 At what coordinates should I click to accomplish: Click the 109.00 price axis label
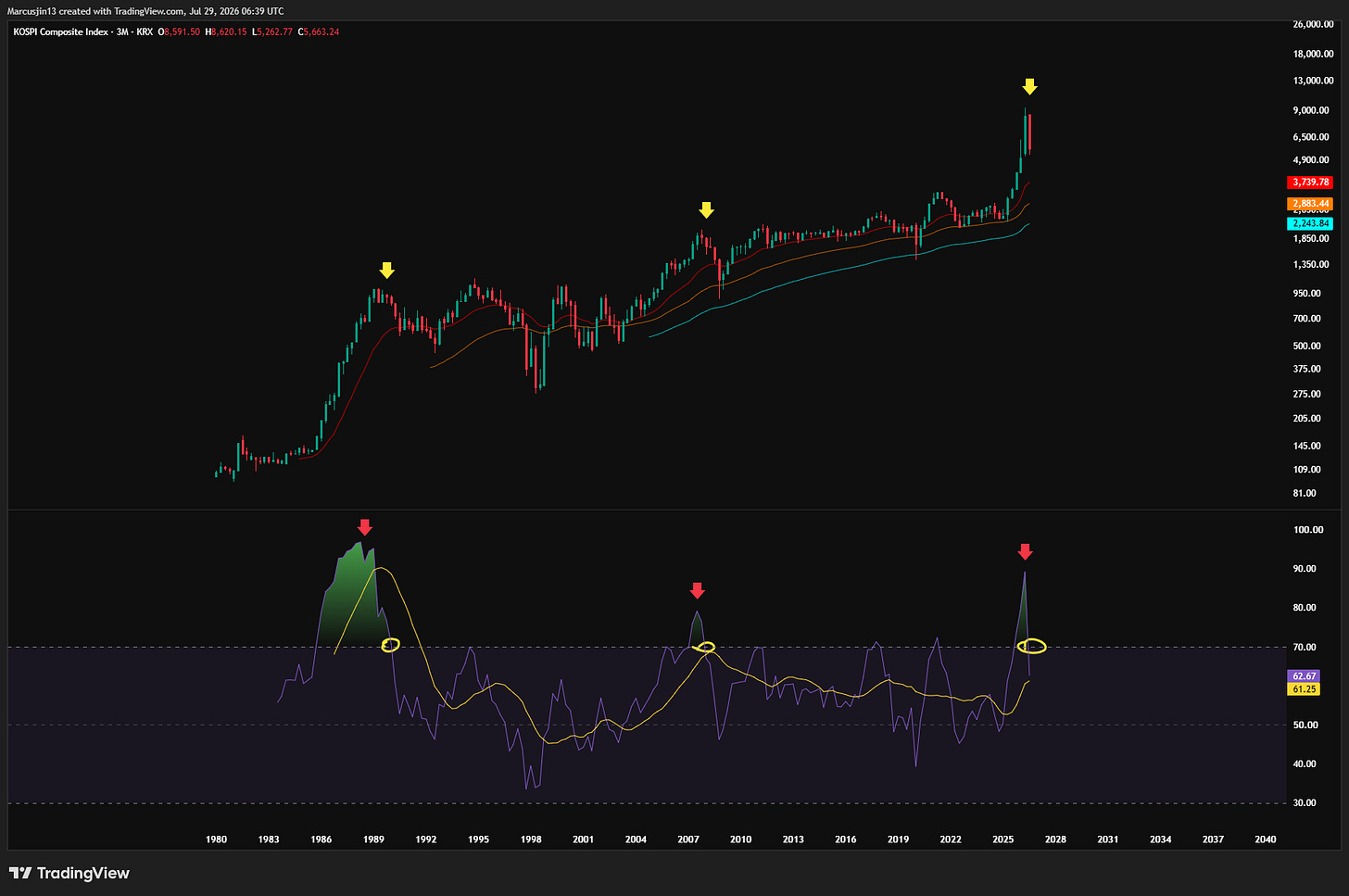click(x=1307, y=470)
